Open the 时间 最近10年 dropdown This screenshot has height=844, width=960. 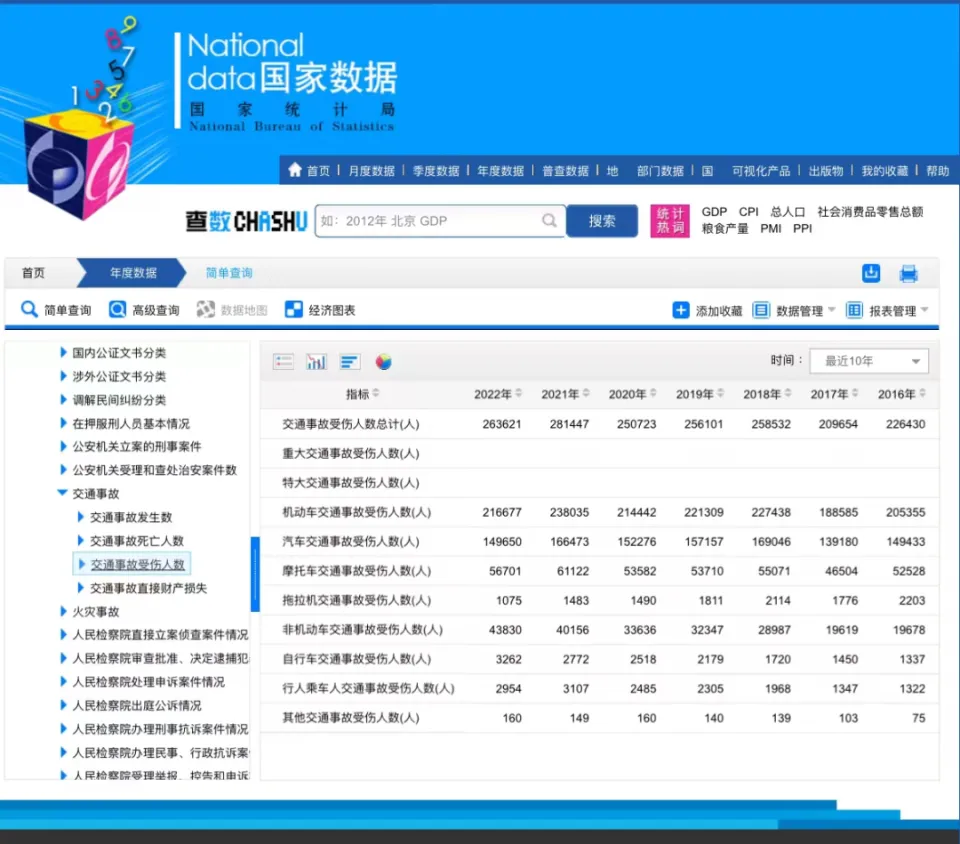868,360
